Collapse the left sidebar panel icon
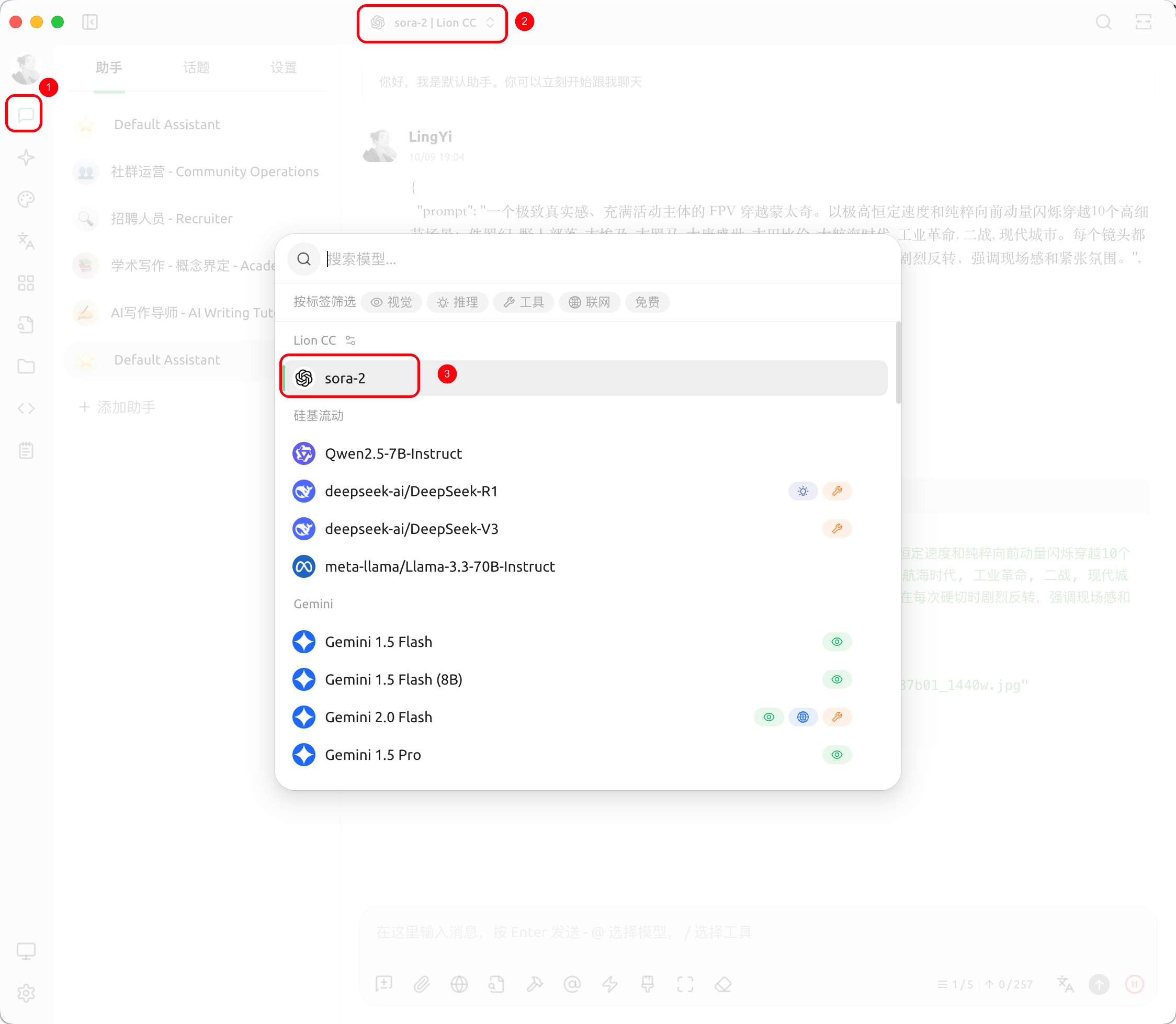The height and width of the screenshot is (1024, 1176). (90, 22)
